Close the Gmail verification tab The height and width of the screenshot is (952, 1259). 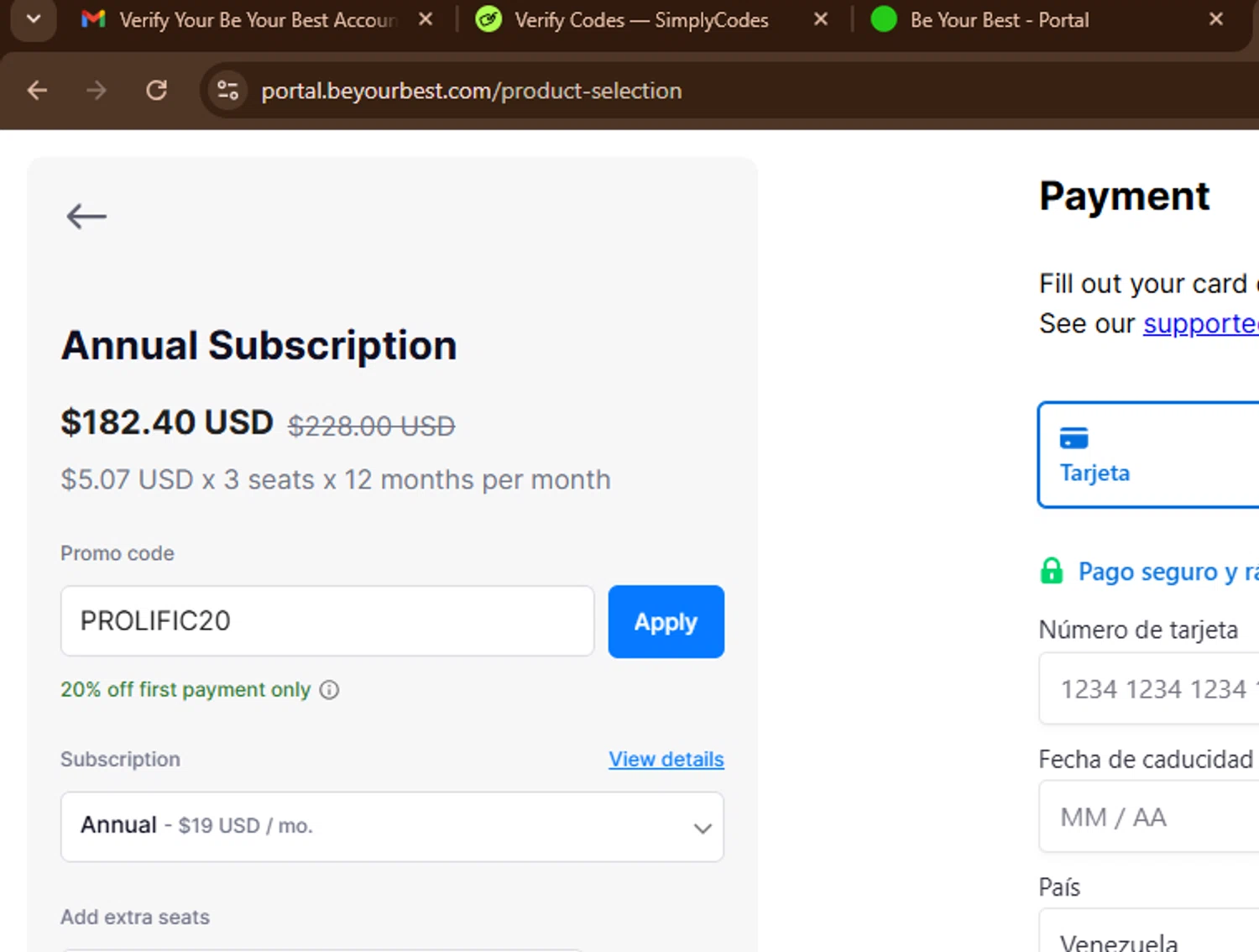point(426,19)
